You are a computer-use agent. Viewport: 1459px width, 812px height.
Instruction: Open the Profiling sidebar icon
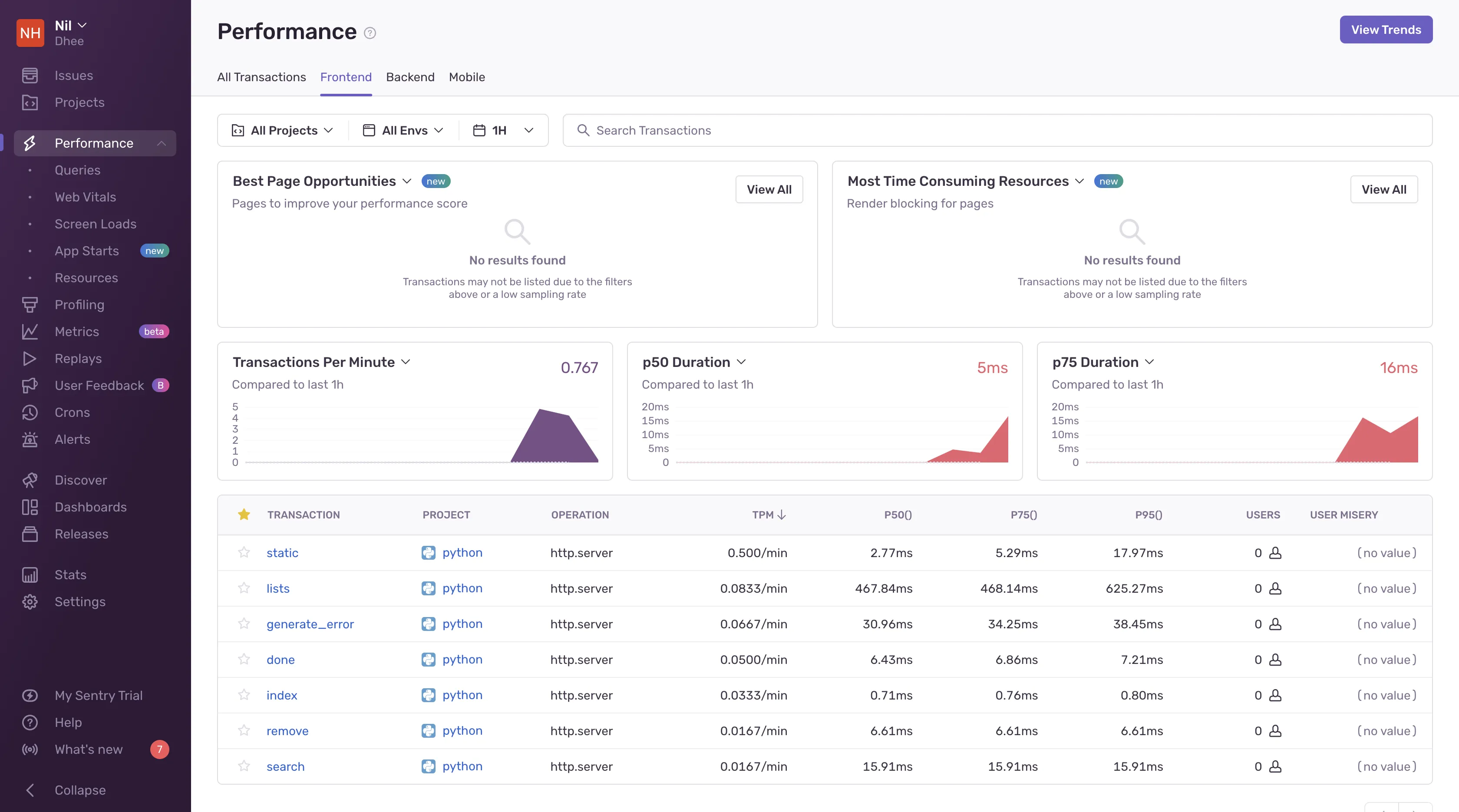(30, 305)
